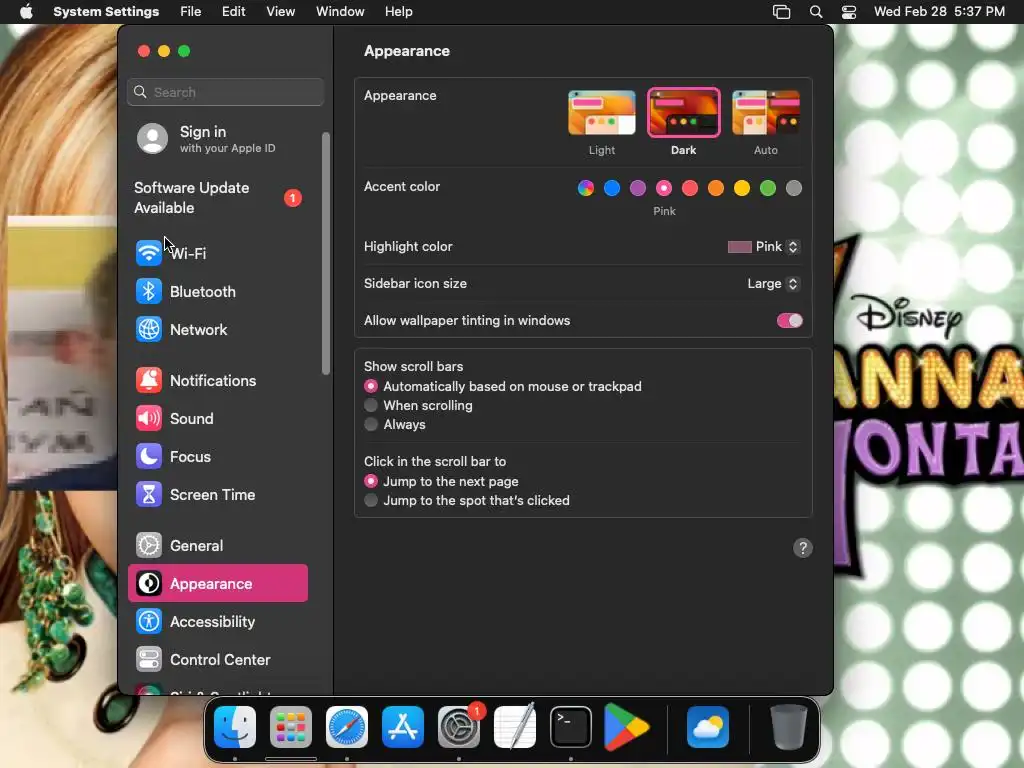Click Sign in with your Apple ID

[x=217, y=139]
